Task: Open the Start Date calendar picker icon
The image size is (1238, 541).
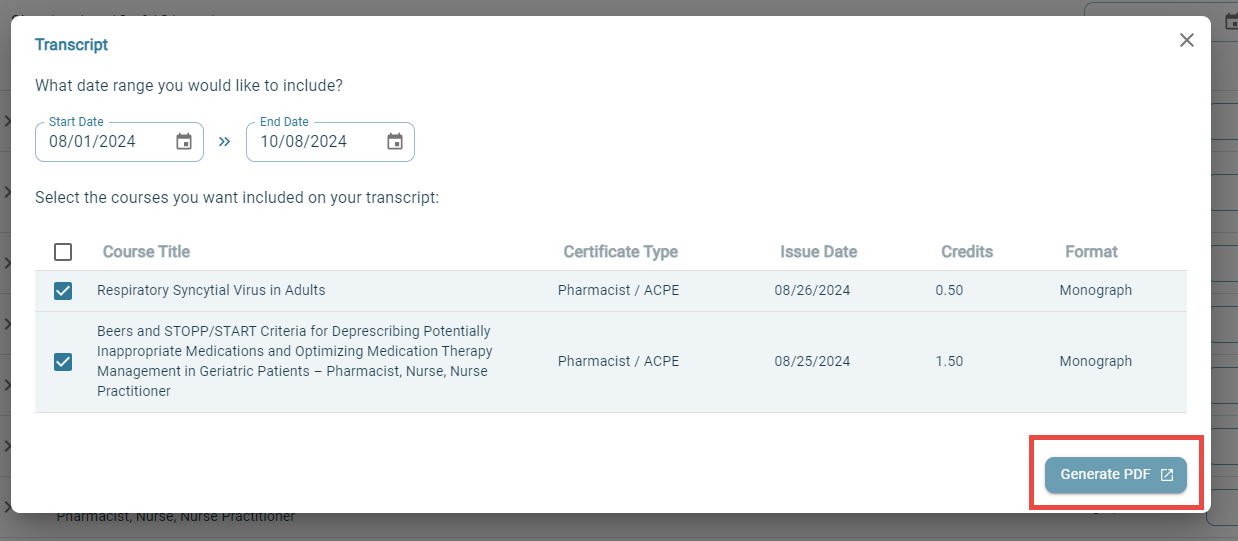Action: 184,141
